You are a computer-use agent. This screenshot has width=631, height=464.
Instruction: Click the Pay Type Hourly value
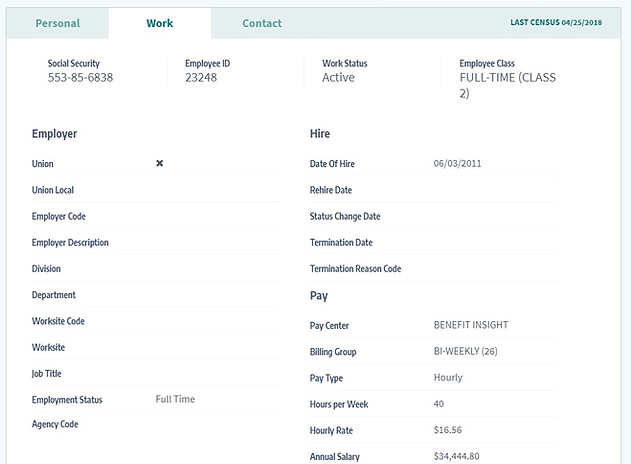(x=448, y=378)
